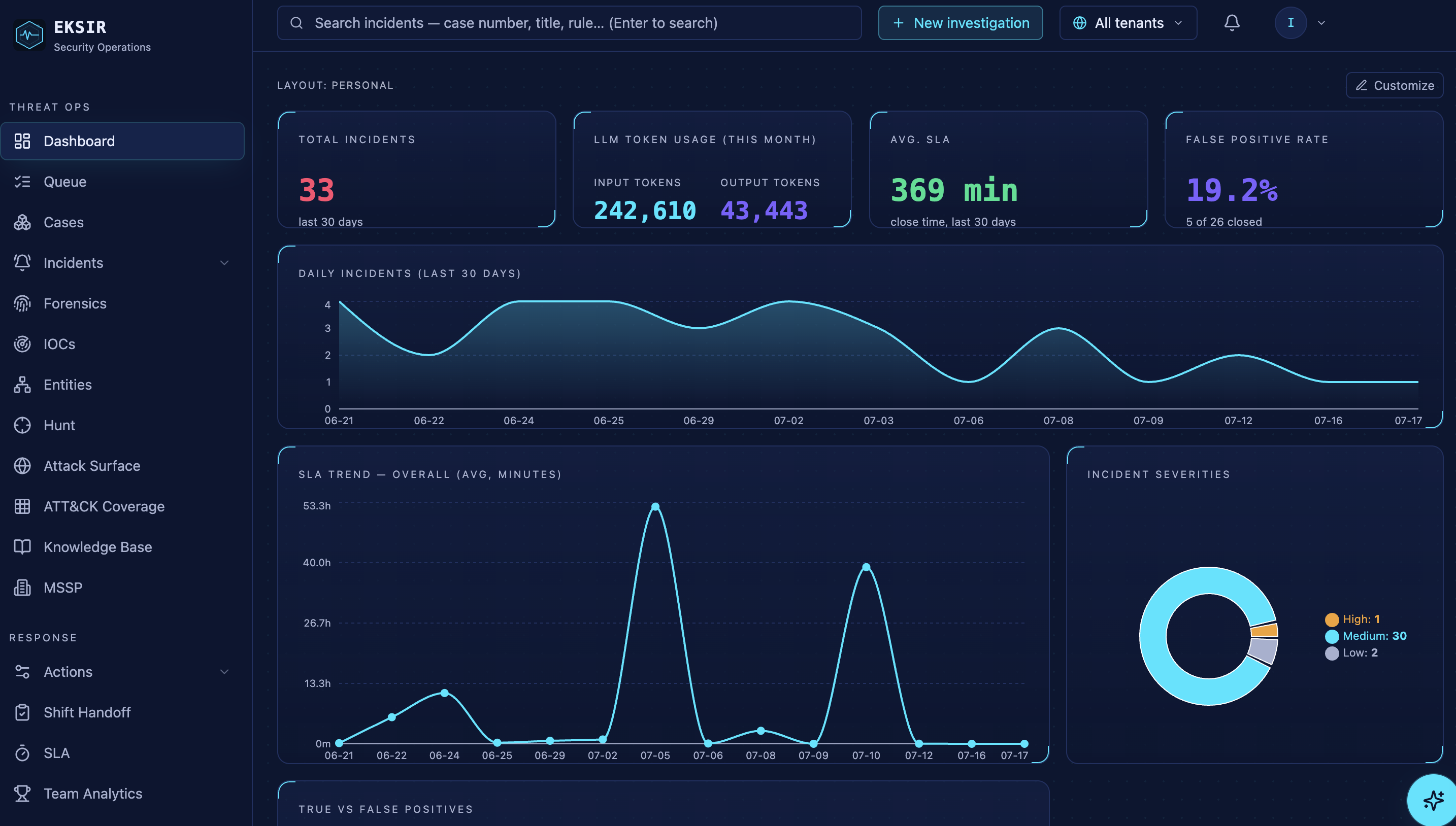Viewport: 1456px width, 826px height.
Task: Focus the Search incidents field
Action: click(x=569, y=23)
